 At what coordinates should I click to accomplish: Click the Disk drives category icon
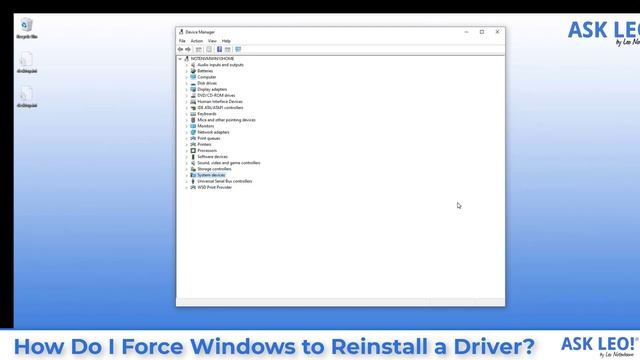[x=193, y=83]
